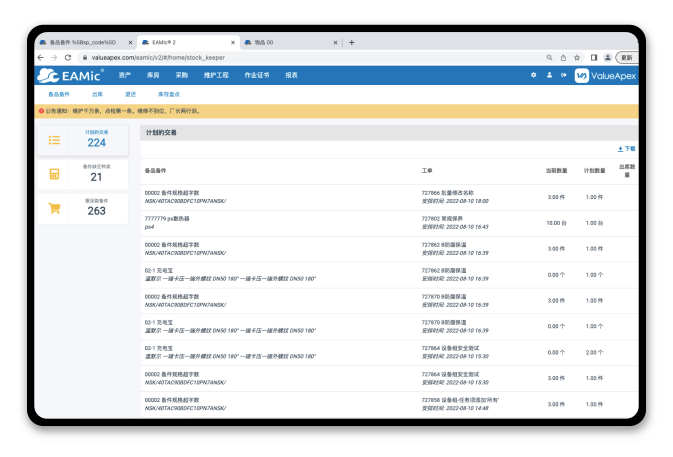Switch to the 出库 tab
This screenshot has height=457, width=673.
tap(97, 94)
